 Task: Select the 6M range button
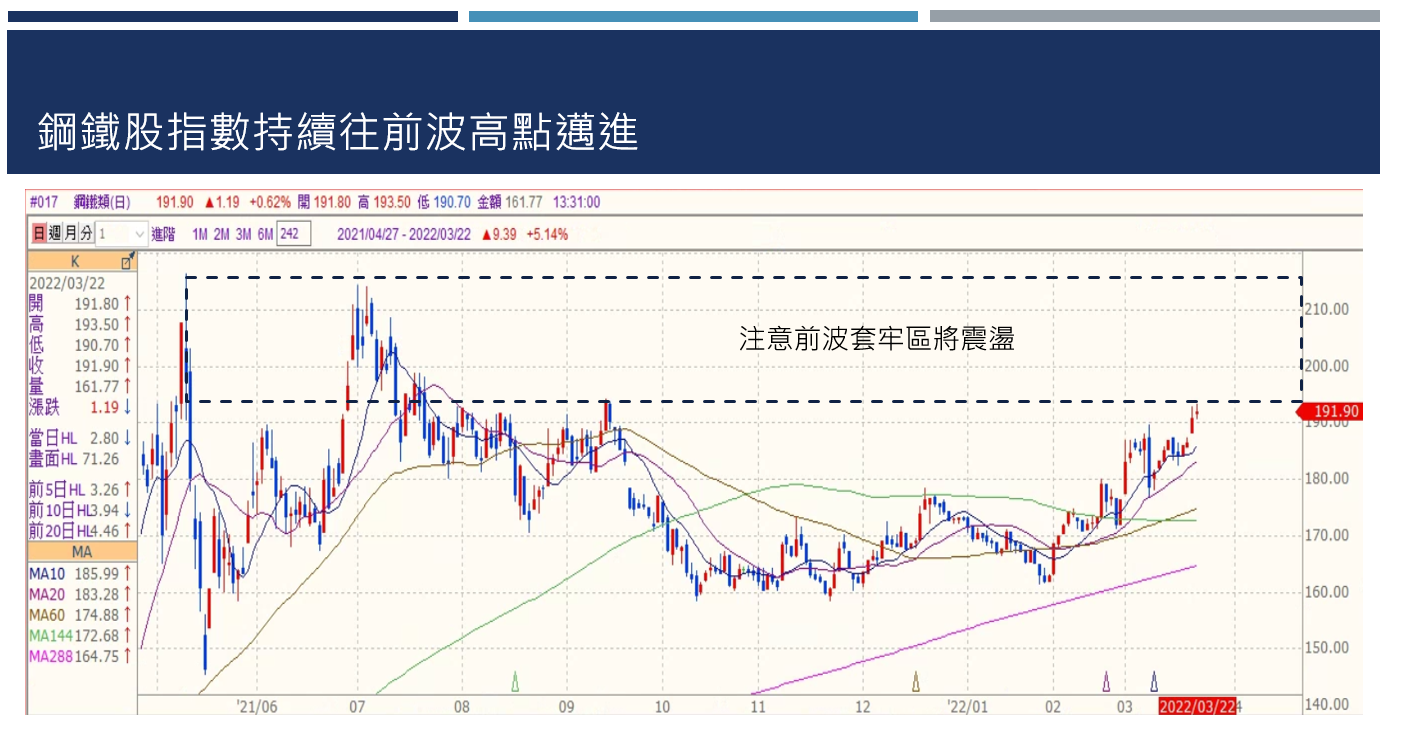(263, 232)
